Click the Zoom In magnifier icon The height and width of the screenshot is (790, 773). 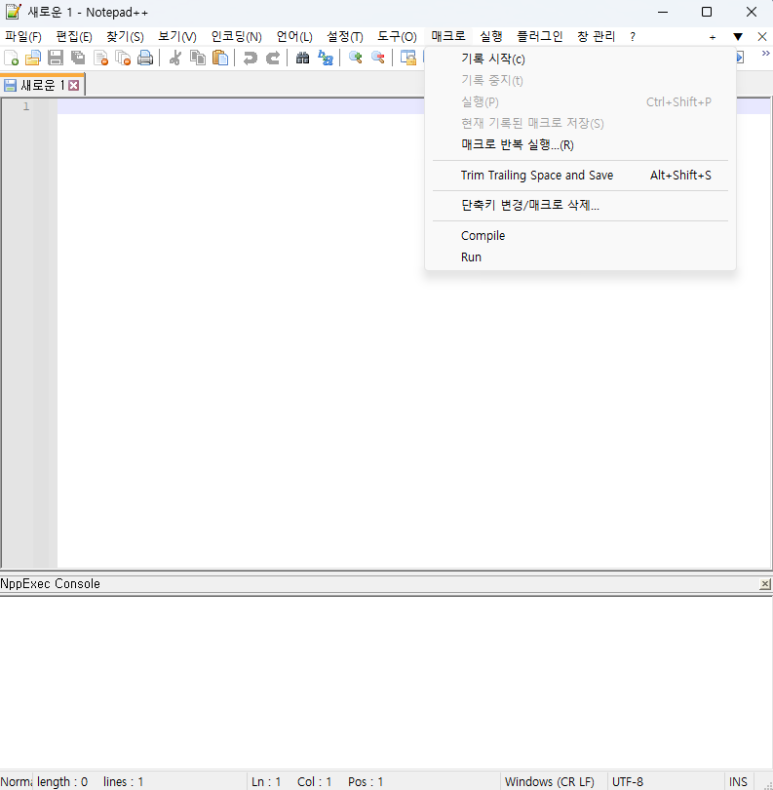[355, 58]
